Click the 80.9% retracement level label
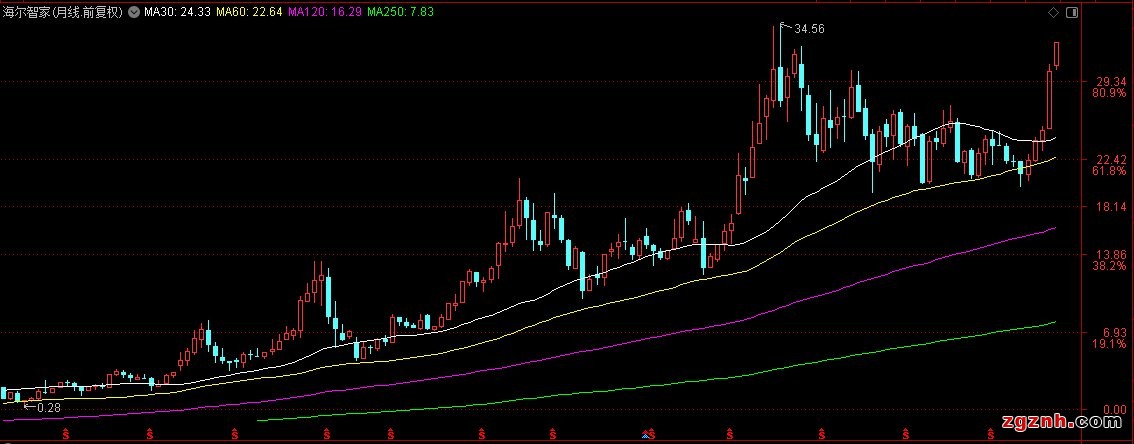Screen dimensions: 1134x444 tap(1111, 93)
